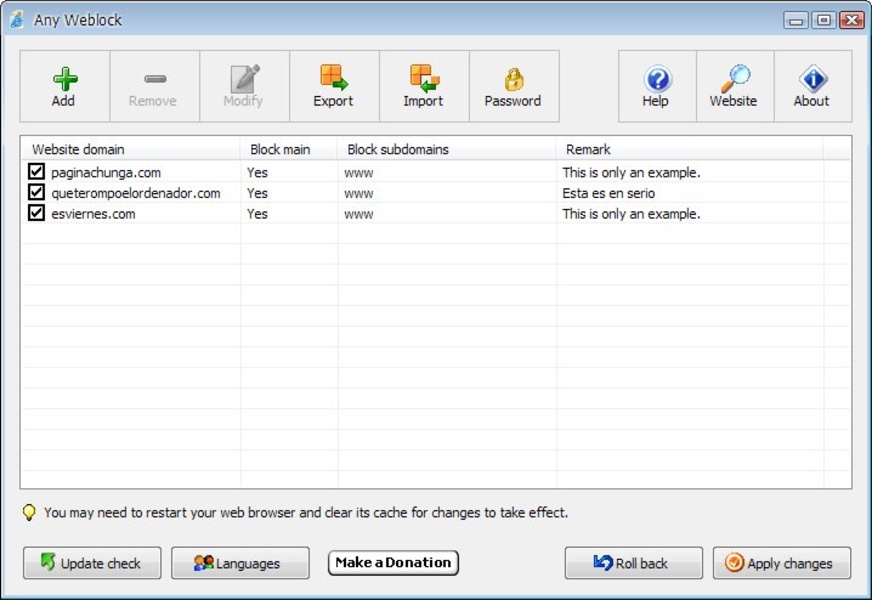Select the row for esviernes.com
This screenshot has width=872, height=600.
point(150,214)
